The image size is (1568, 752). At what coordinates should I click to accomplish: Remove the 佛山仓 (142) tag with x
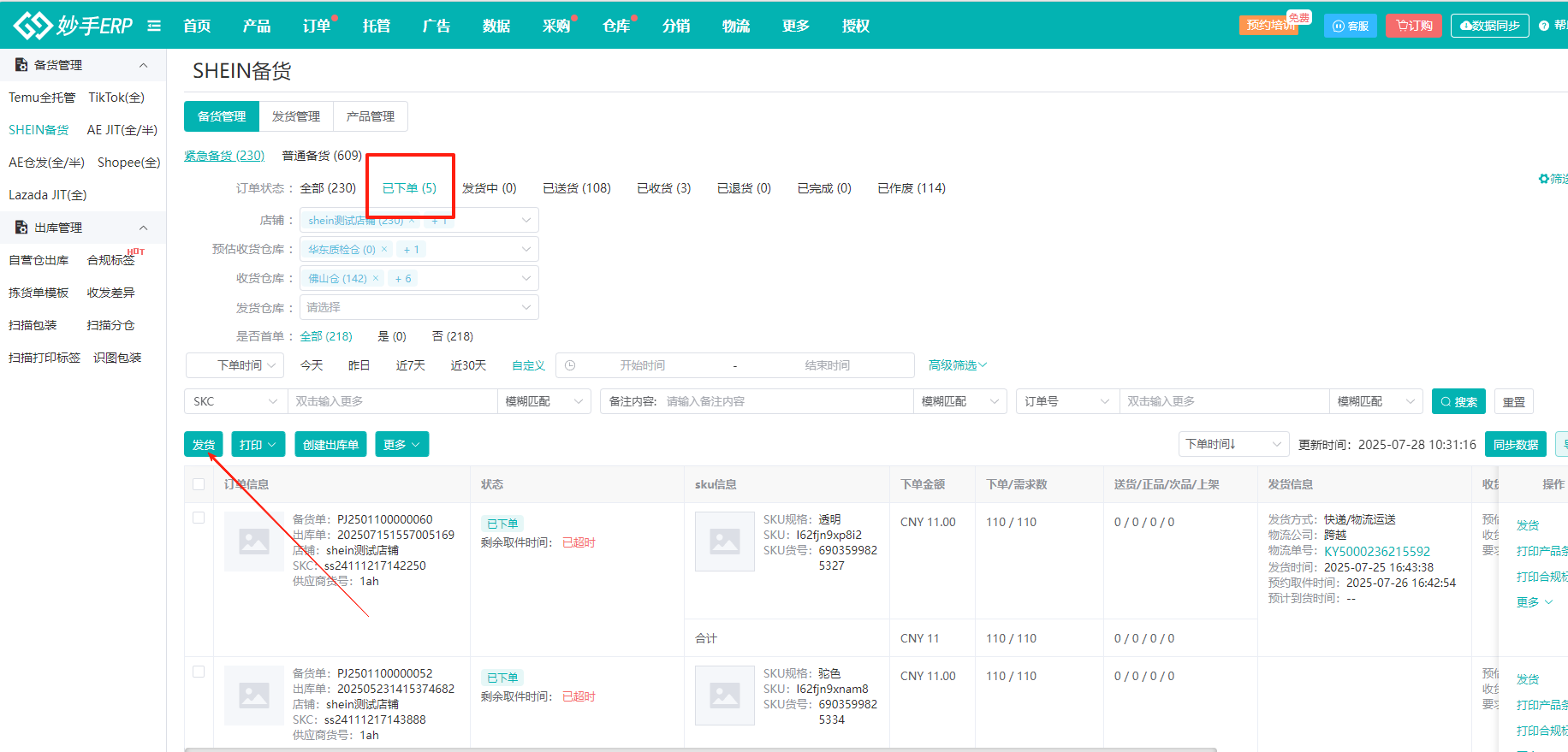tap(376, 278)
